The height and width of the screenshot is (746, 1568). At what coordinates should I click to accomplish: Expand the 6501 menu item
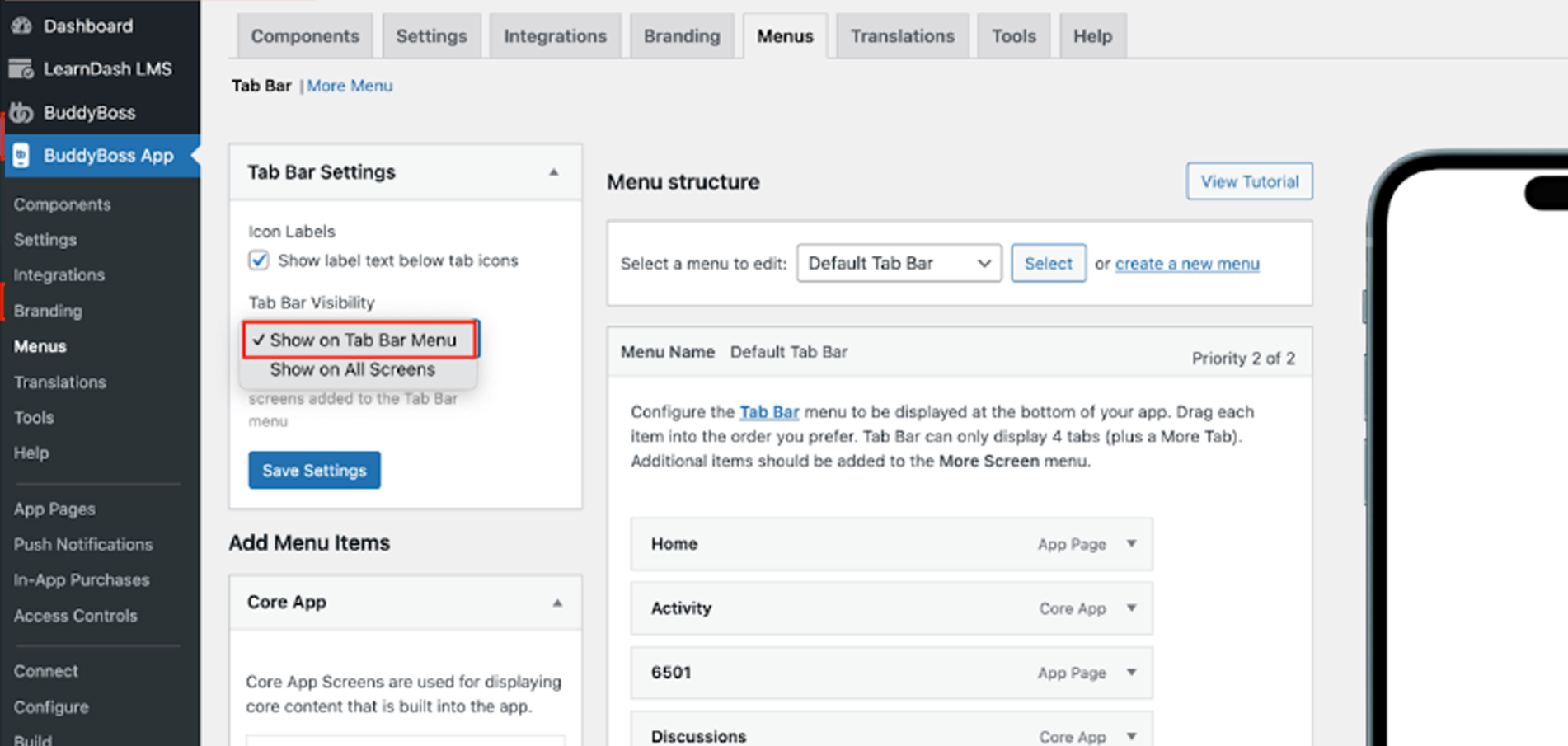pyautogui.click(x=1132, y=672)
